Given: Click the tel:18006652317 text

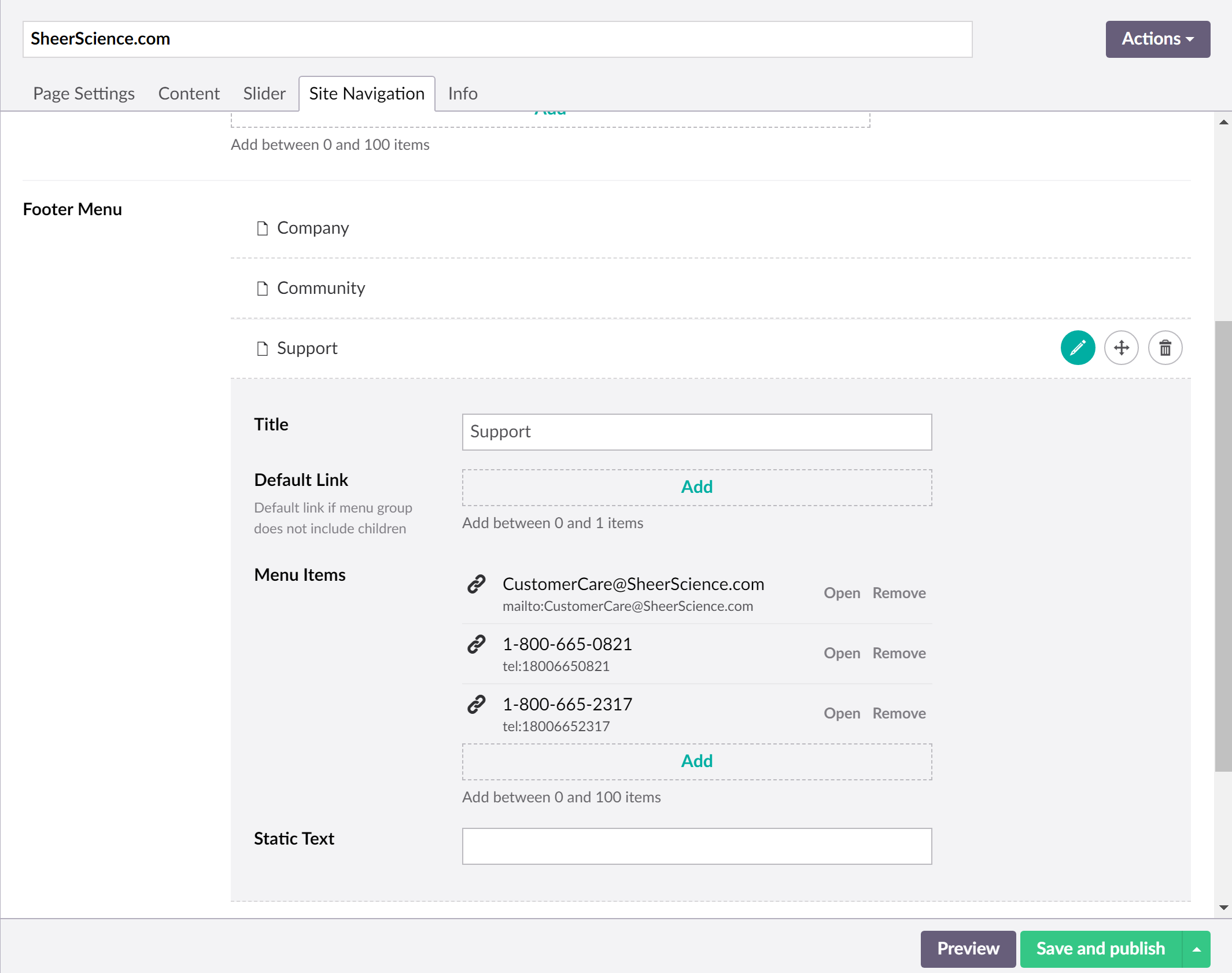Looking at the screenshot, I should tap(556, 727).
